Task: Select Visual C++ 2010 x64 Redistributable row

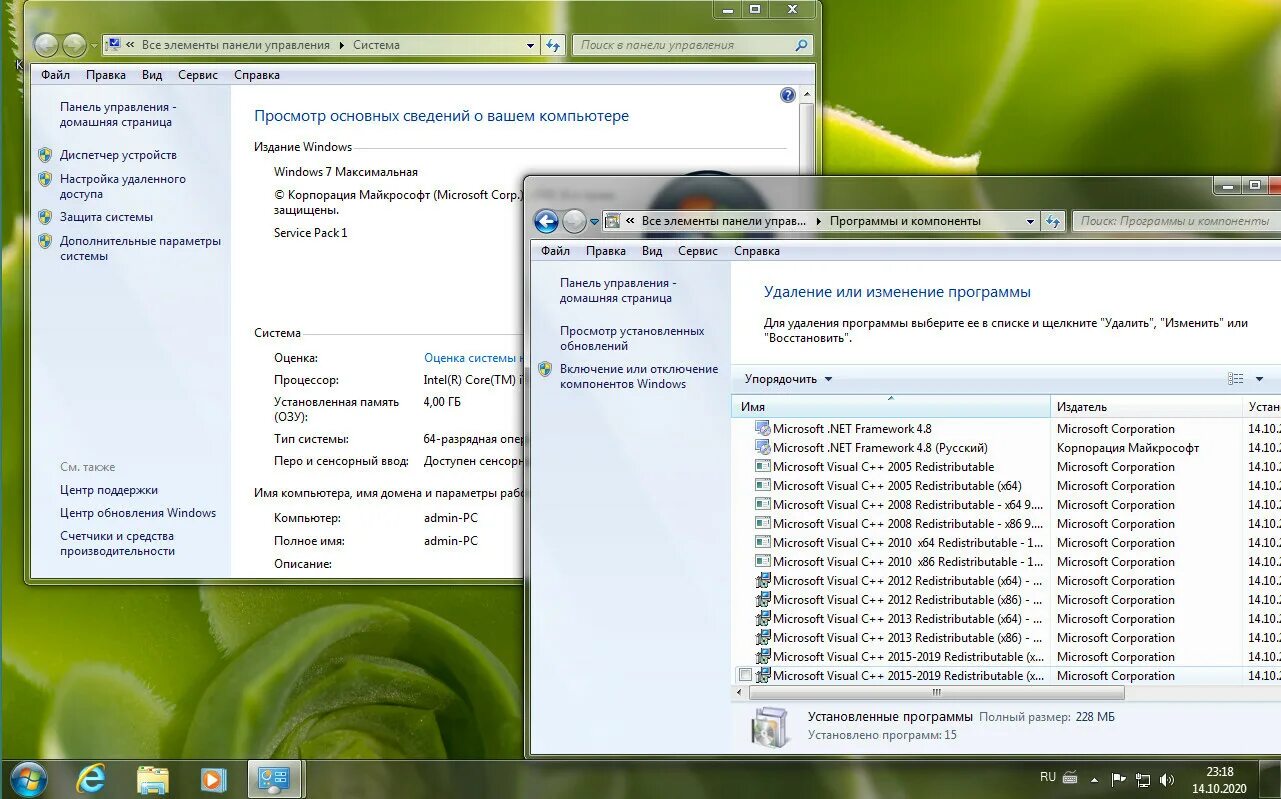Action: (x=1008, y=543)
